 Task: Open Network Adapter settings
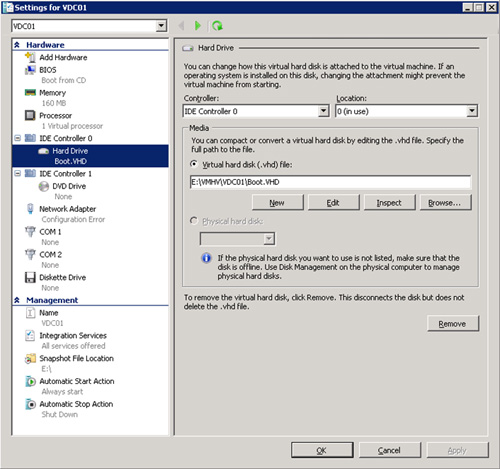67,209
